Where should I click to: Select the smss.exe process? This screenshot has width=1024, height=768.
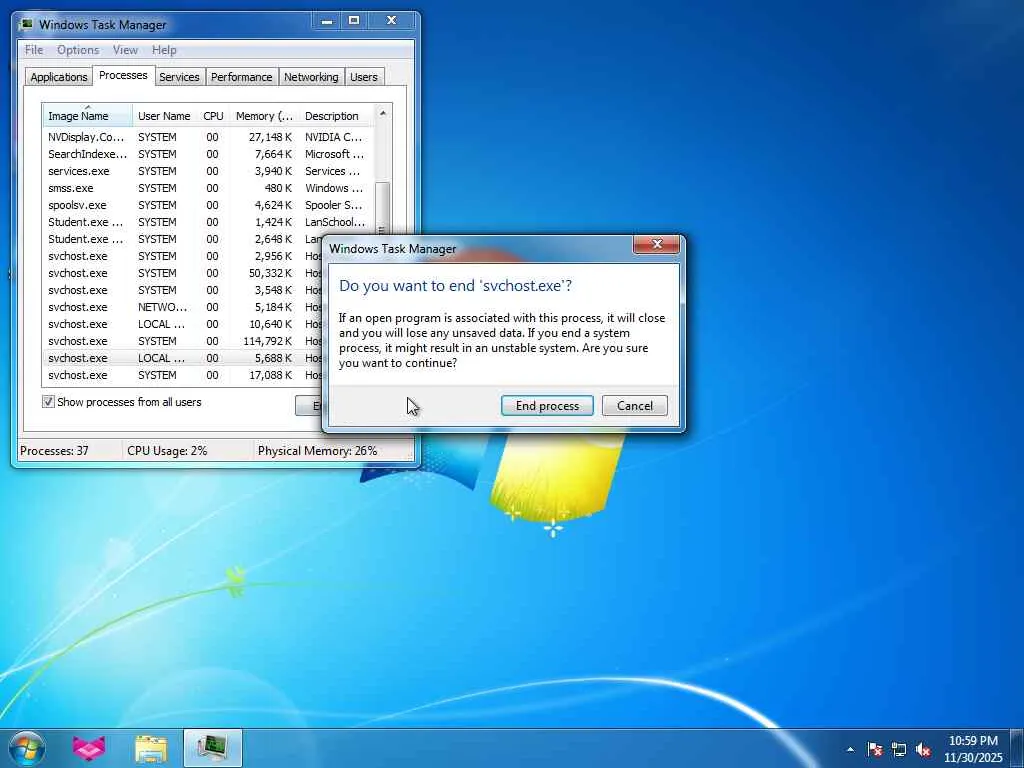209,188
